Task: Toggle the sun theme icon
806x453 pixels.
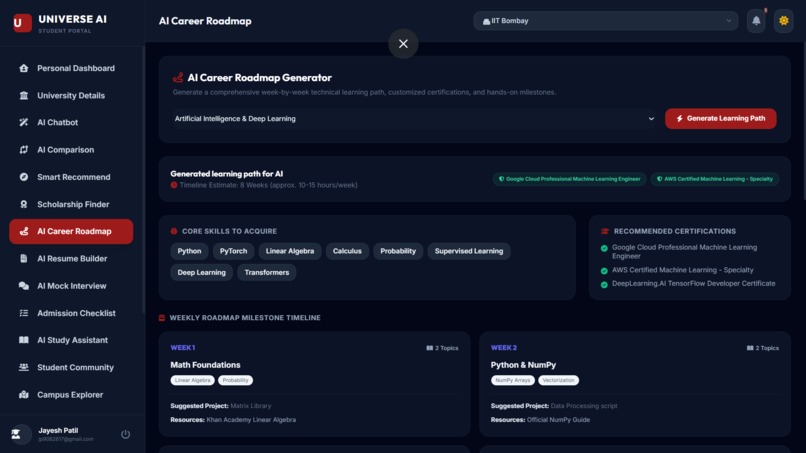Action: pos(783,21)
